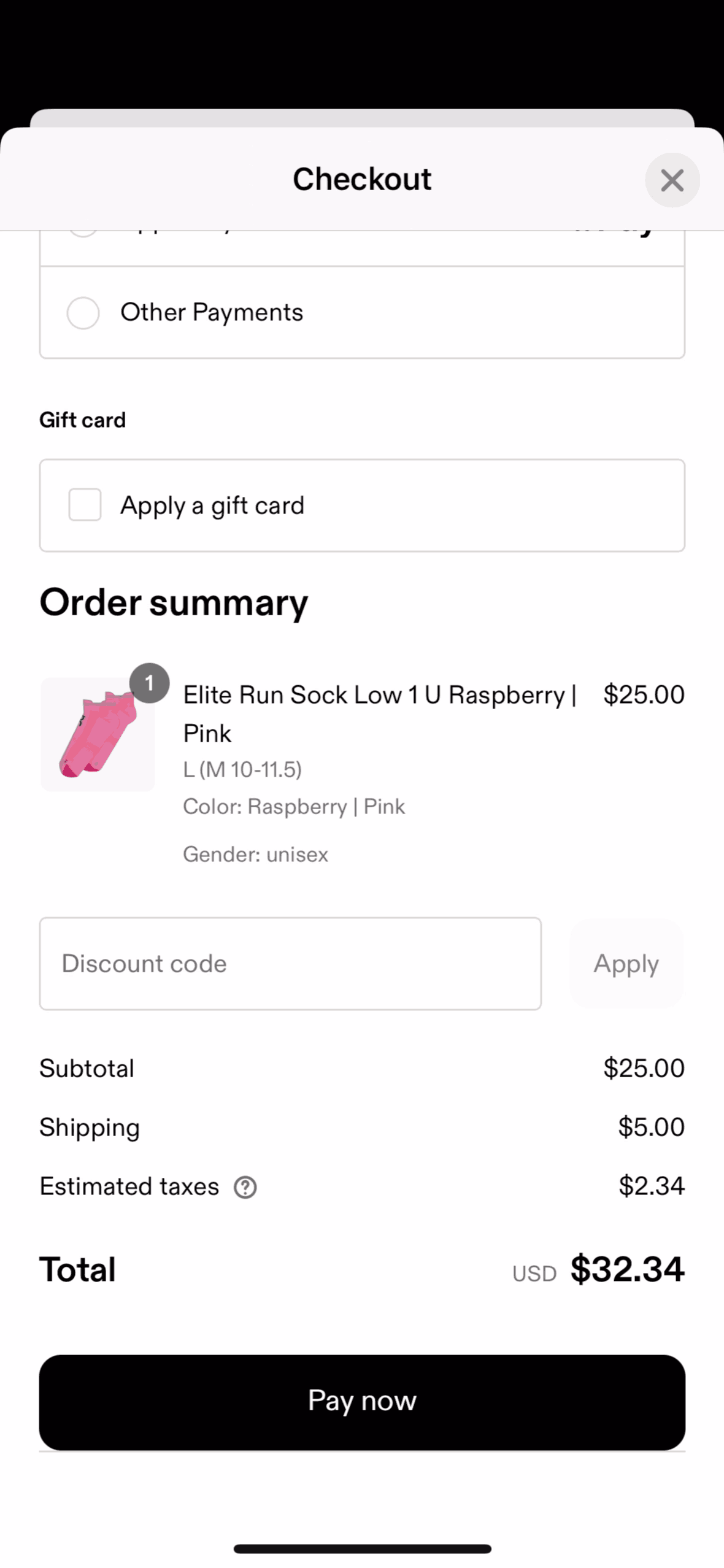This screenshot has width=724, height=1568.
Task: Open the pink sock product thumbnail
Action: point(98,735)
